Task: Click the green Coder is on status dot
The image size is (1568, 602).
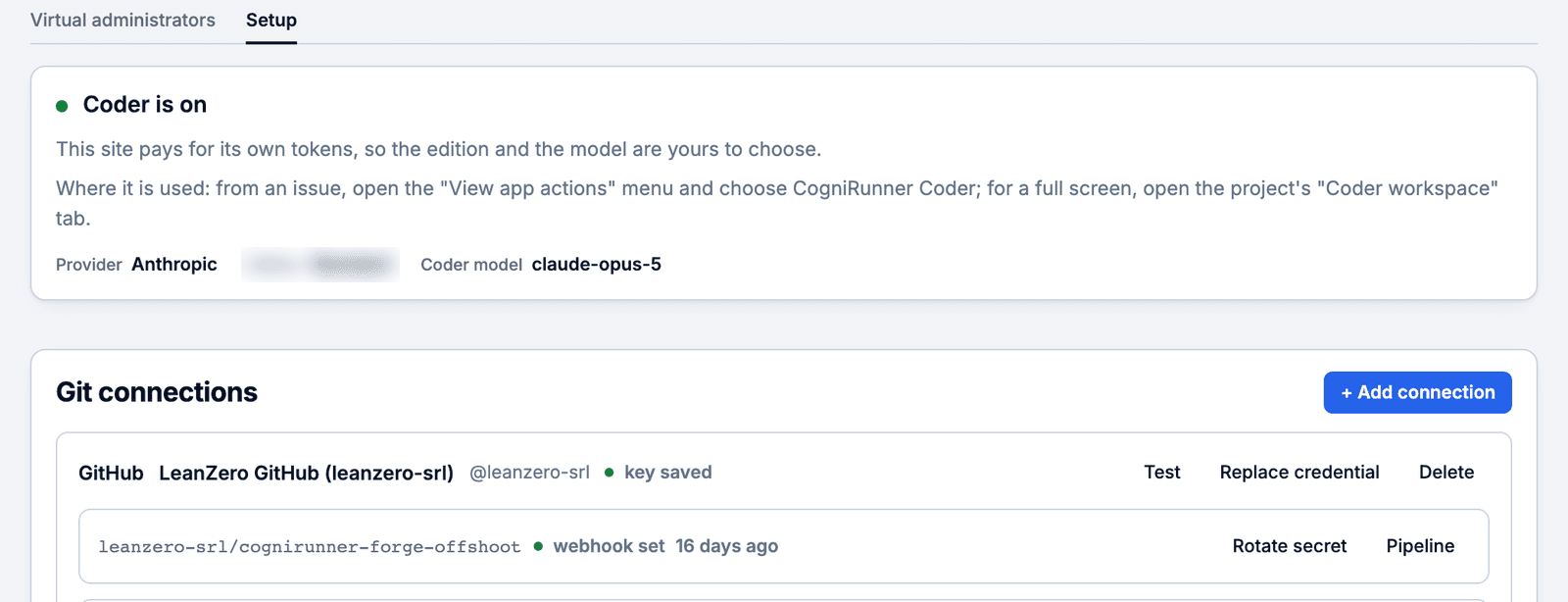Action: tap(62, 106)
